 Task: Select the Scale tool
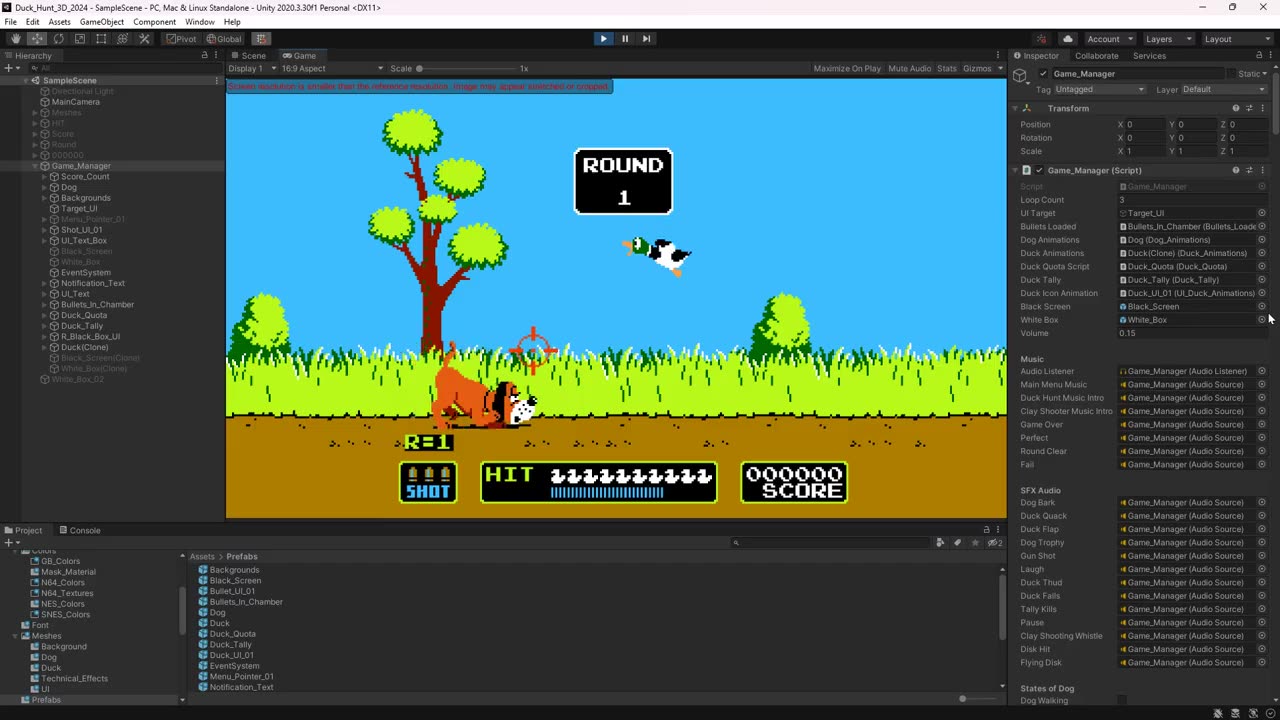tap(80, 39)
